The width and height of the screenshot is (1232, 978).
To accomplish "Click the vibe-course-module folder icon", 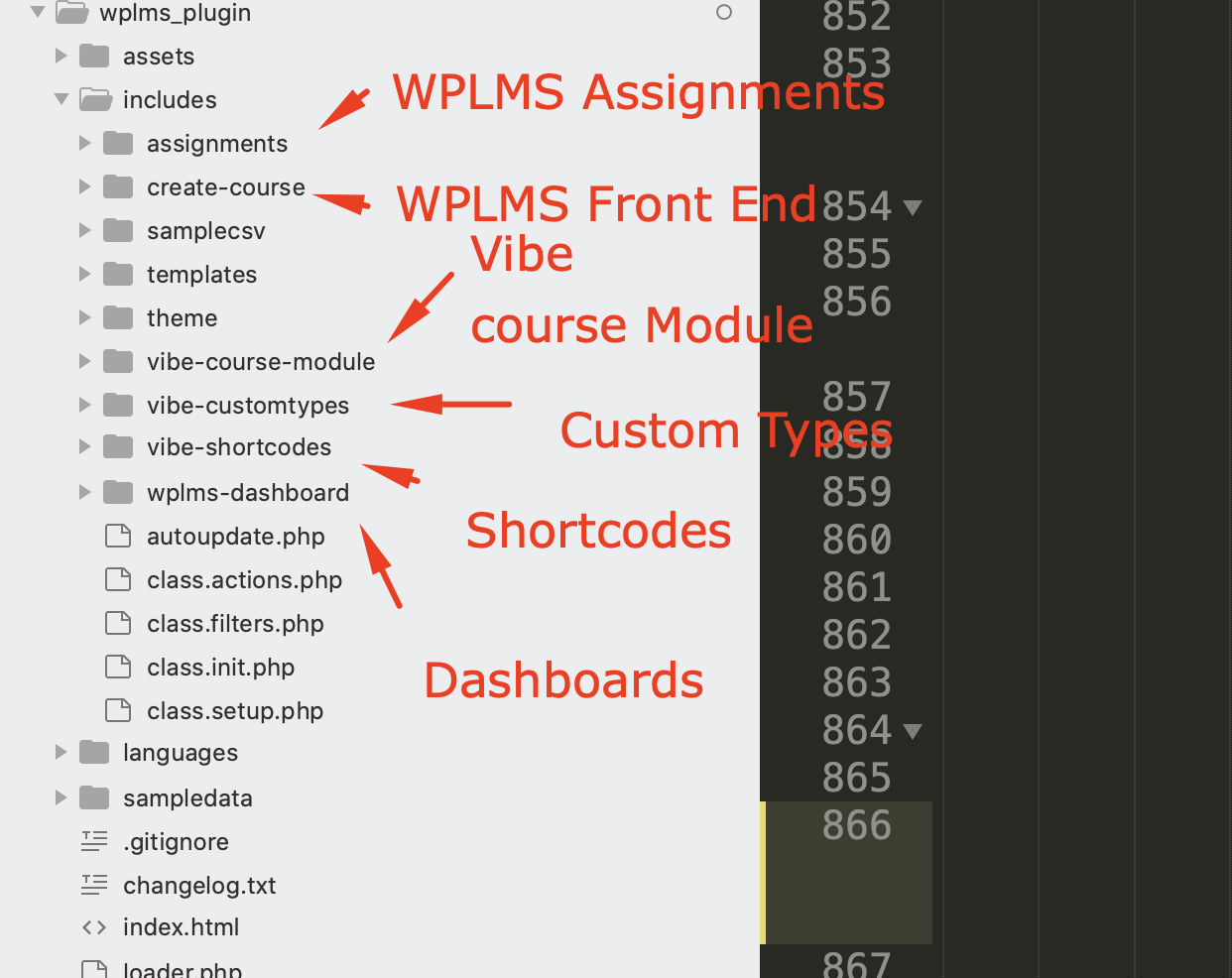I will click(x=118, y=361).
